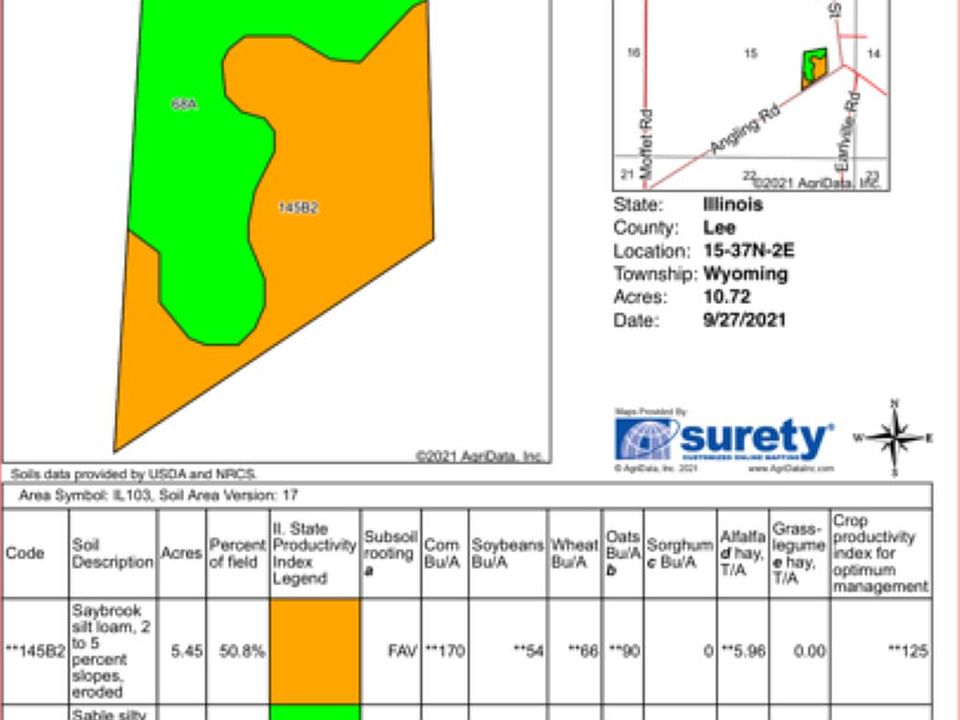Click the **145B2 code cell

(35, 651)
